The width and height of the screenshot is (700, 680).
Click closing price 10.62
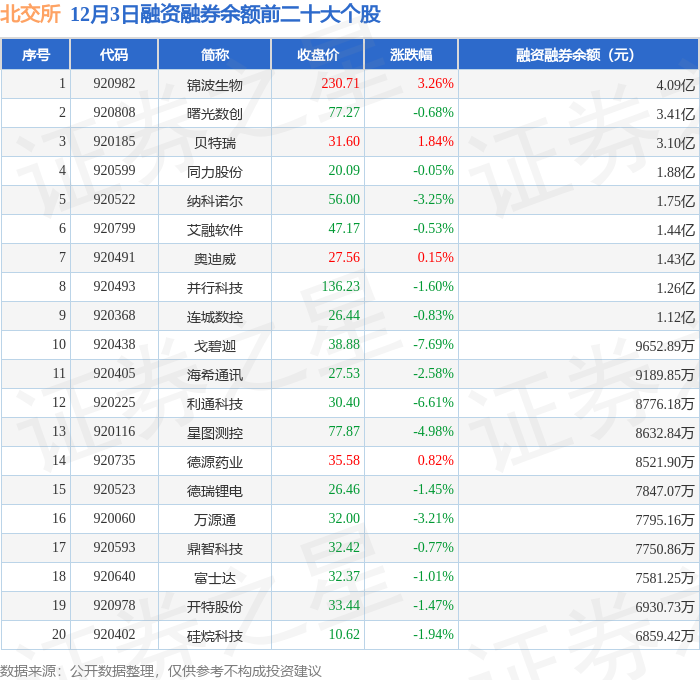click(344, 635)
